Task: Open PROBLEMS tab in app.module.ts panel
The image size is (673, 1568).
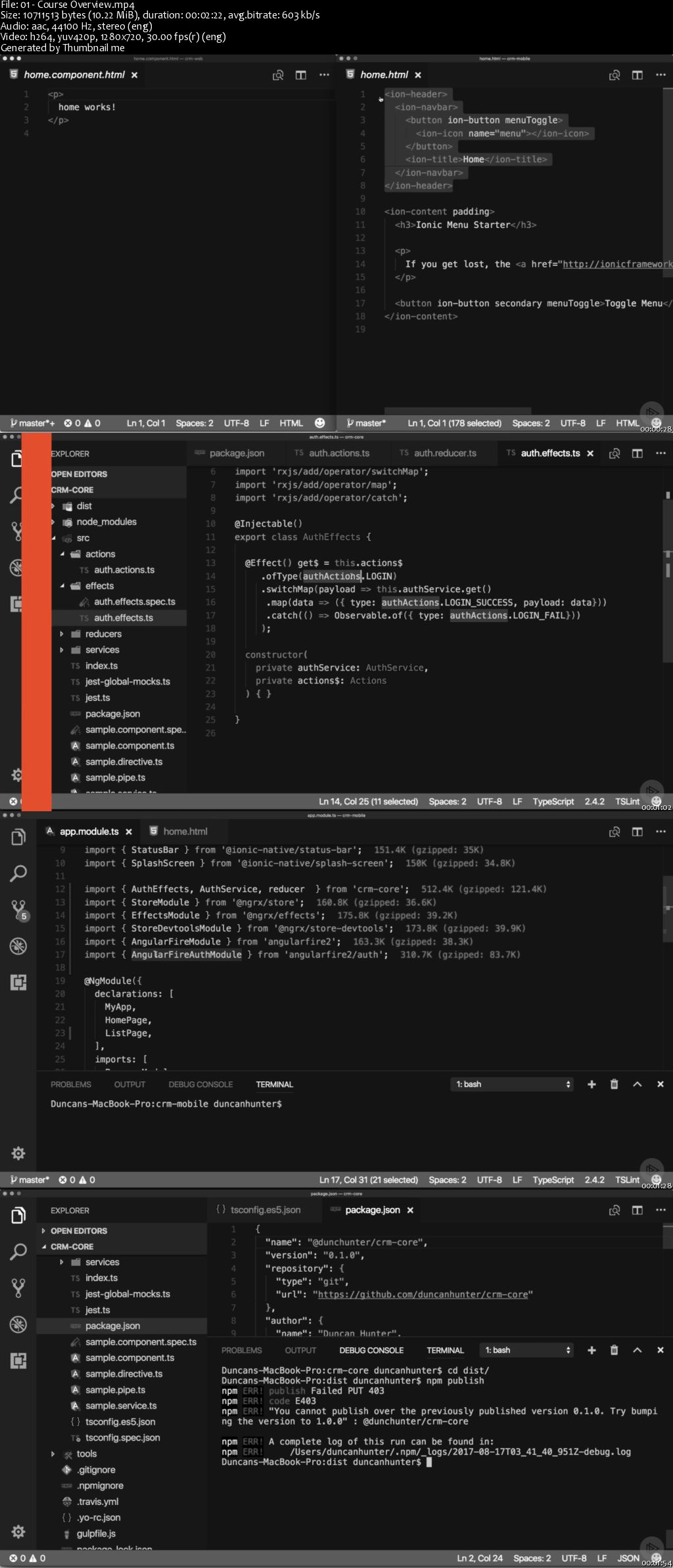Action: [71, 1085]
